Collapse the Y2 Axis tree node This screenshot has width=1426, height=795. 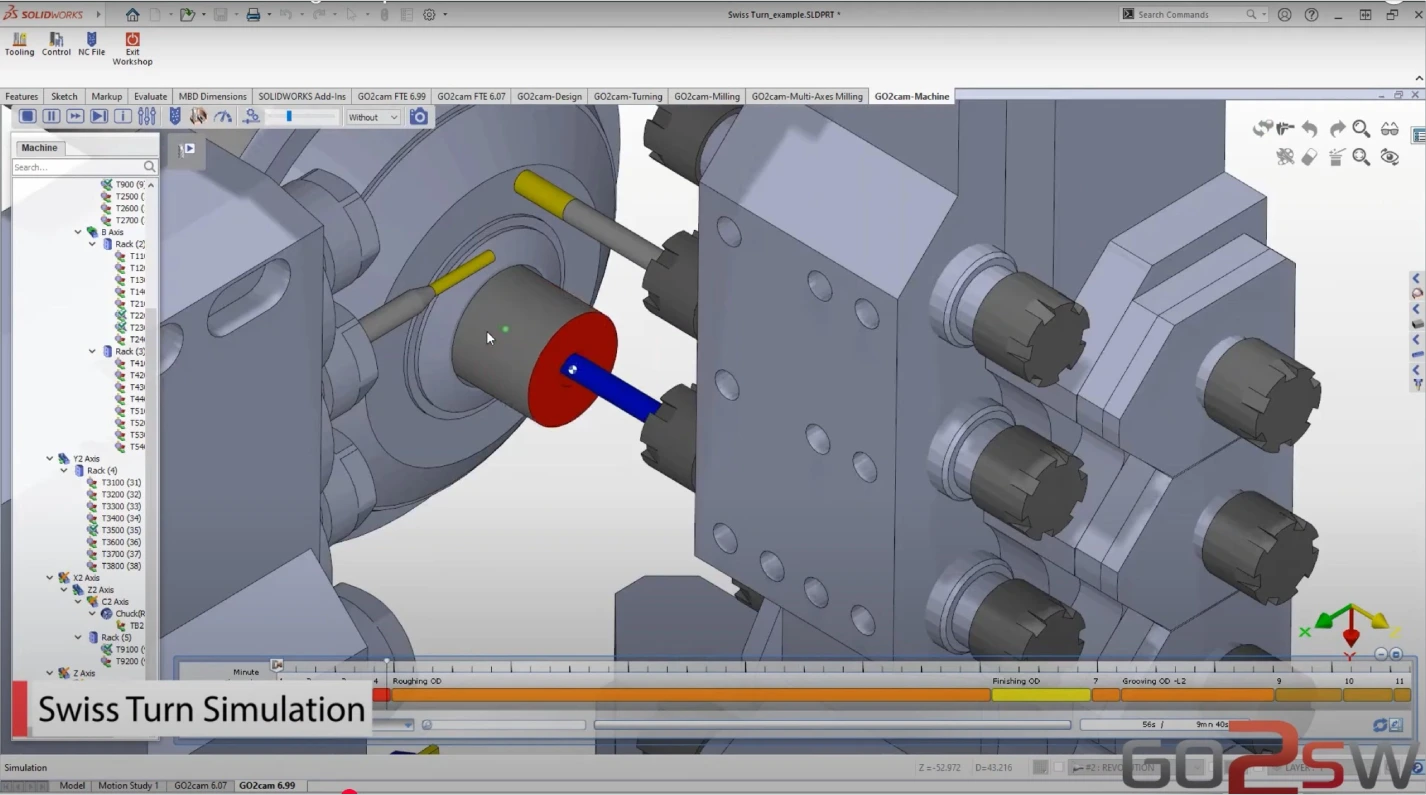point(50,459)
